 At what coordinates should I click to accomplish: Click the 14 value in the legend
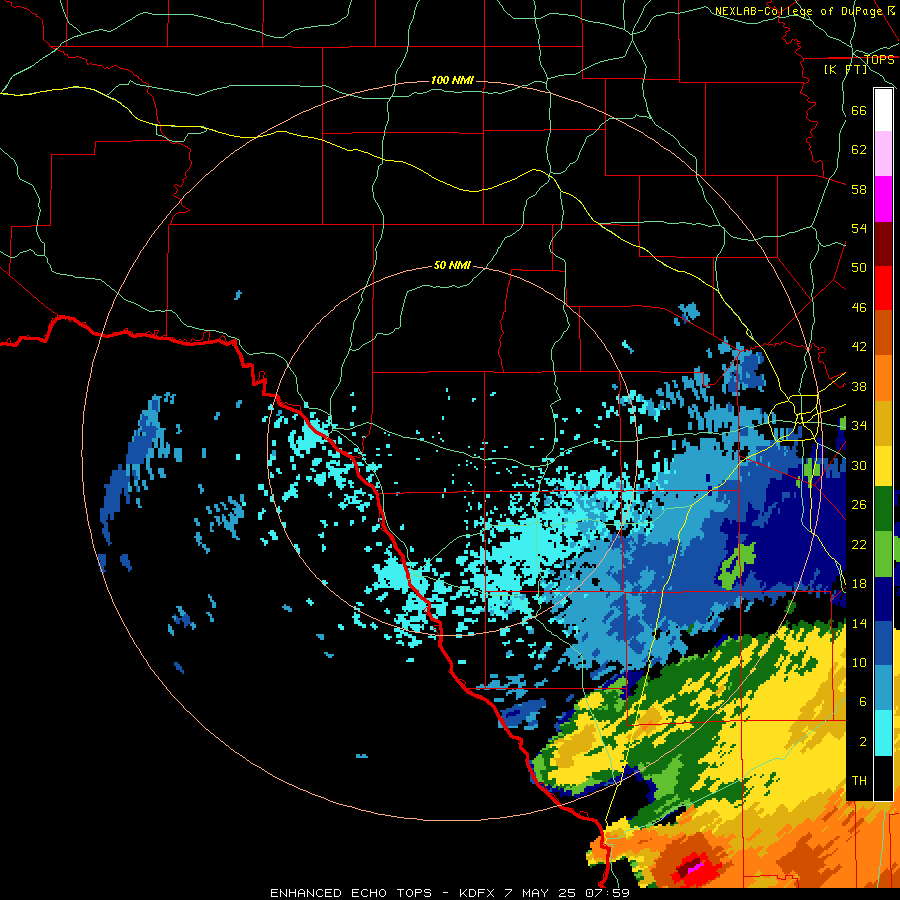point(859,623)
